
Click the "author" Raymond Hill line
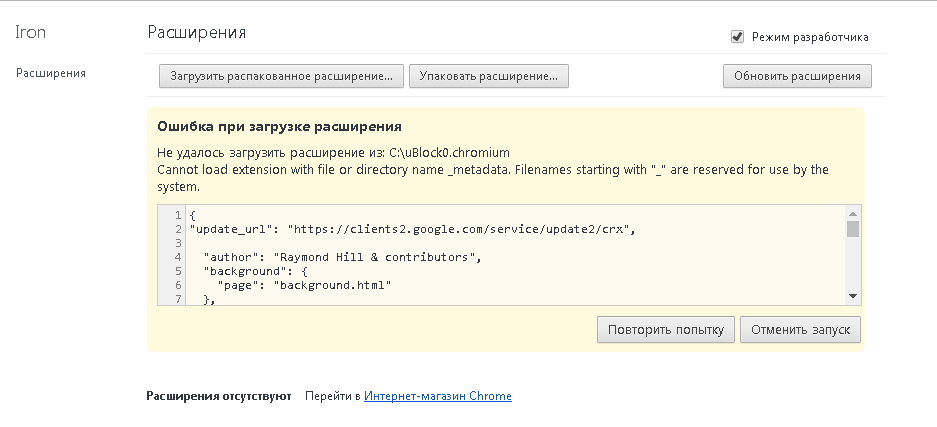tap(342, 257)
